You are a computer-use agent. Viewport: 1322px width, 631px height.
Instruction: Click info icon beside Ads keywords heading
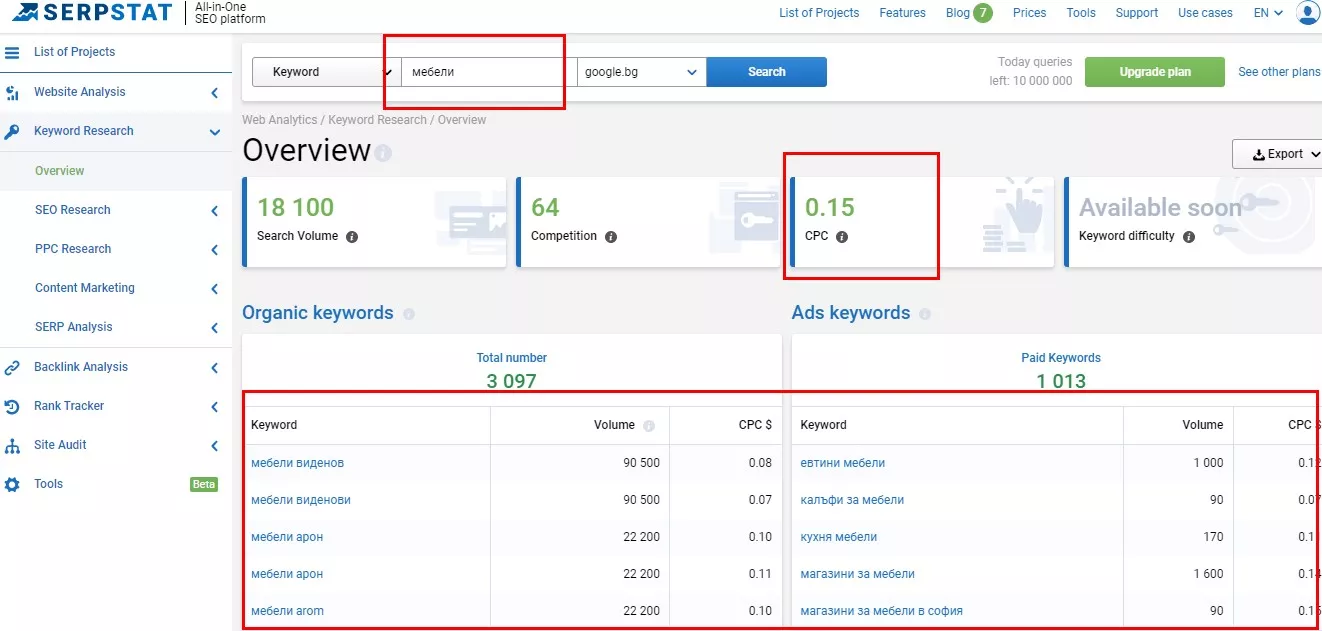(x=925, y=314)
